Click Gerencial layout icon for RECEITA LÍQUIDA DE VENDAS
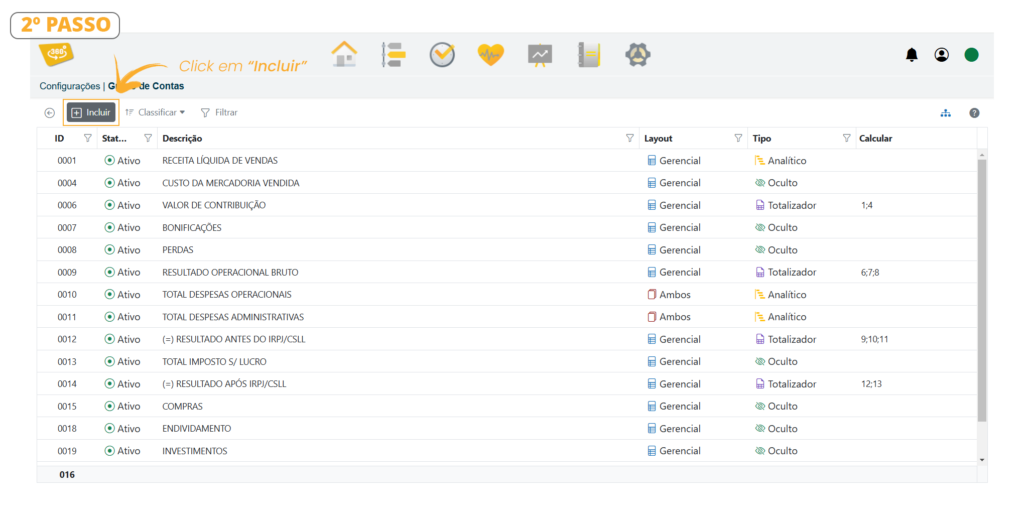 [x=652, y=161]
